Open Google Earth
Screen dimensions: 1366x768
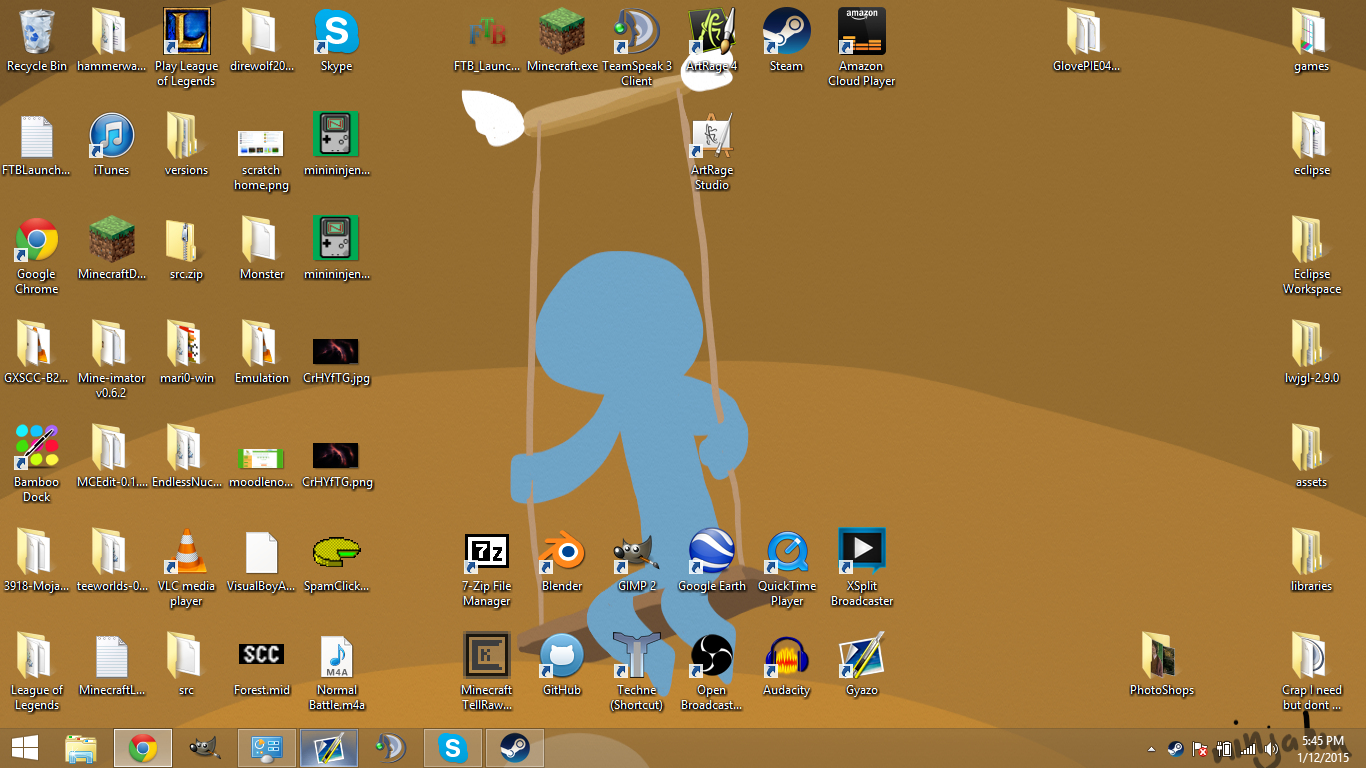[711, 552]
